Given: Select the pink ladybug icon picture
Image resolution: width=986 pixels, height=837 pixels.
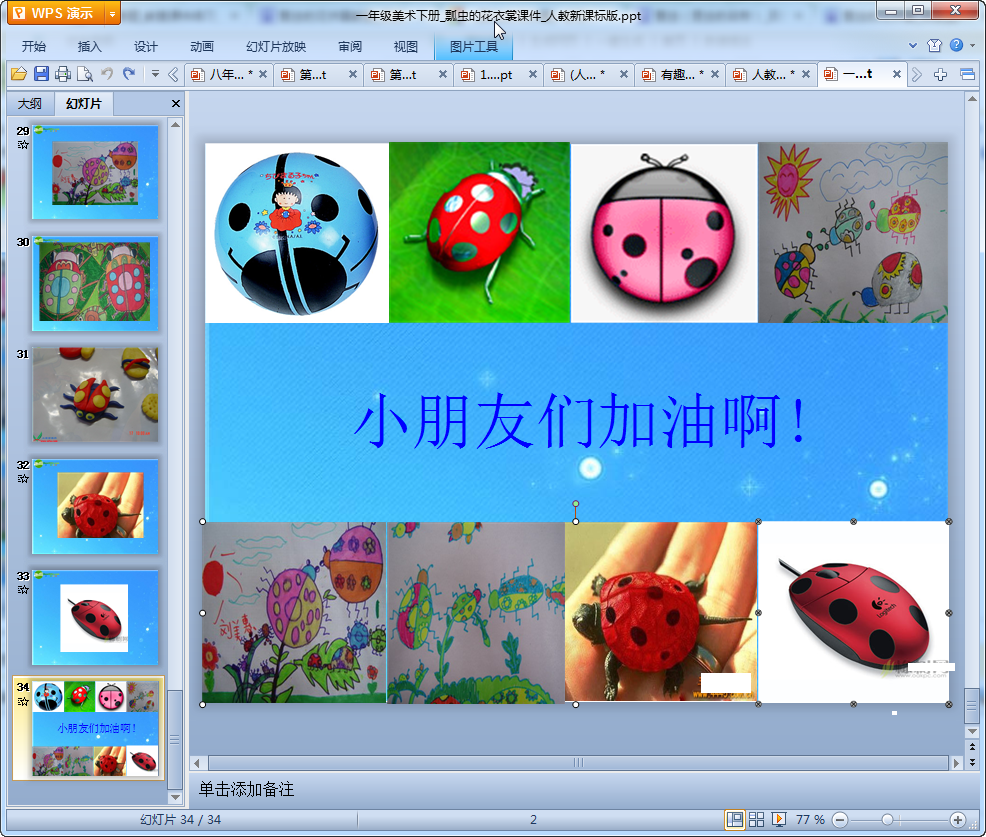Looking at the screenshot, I should [x=664, y=233].
